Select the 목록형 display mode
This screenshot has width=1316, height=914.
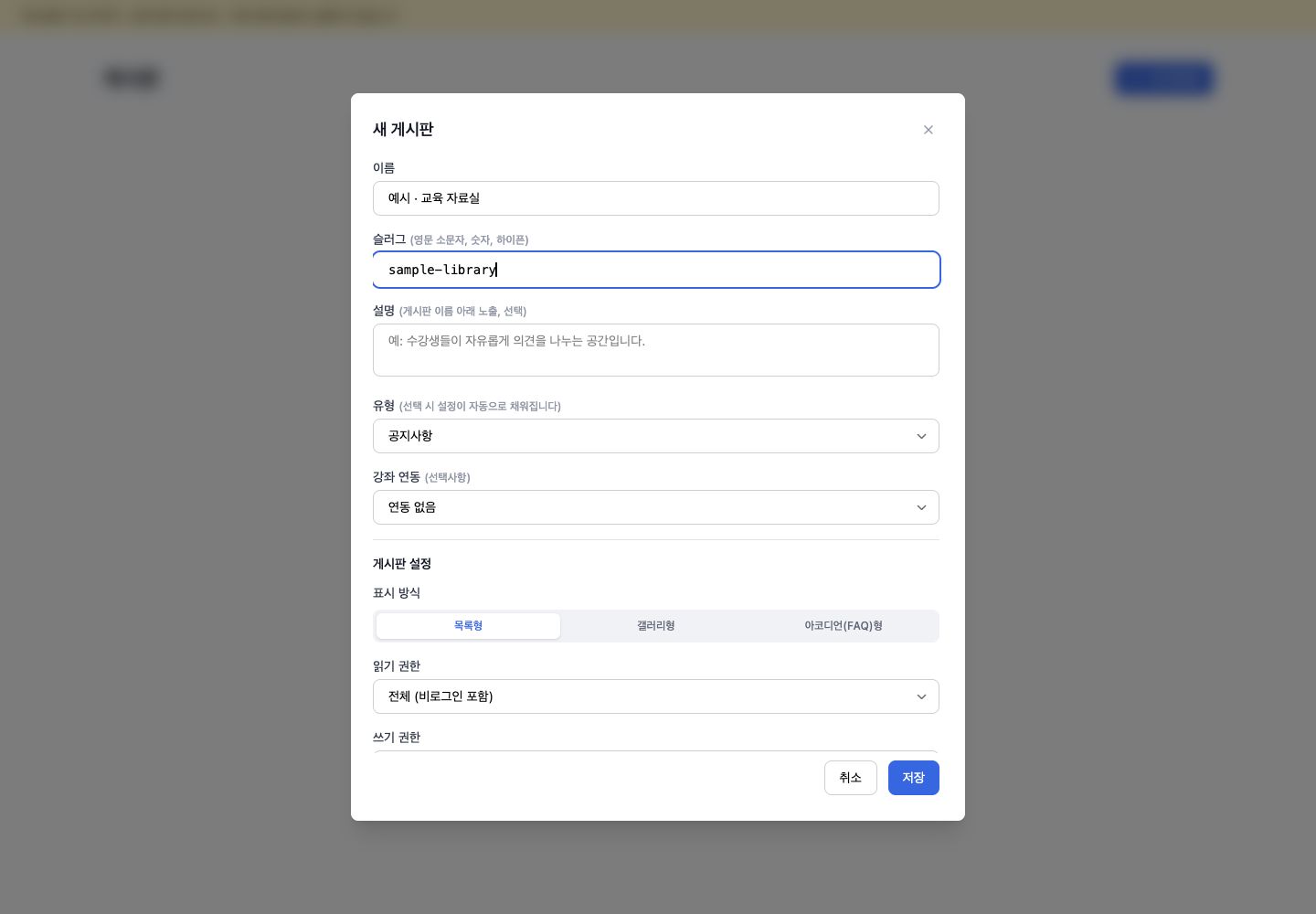[468, 626]
